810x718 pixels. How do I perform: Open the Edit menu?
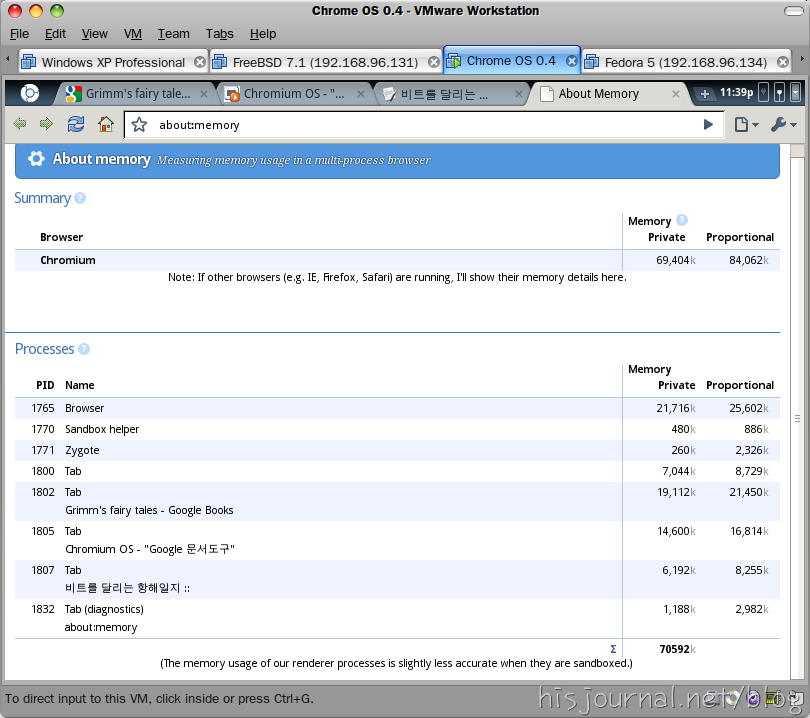55,34
